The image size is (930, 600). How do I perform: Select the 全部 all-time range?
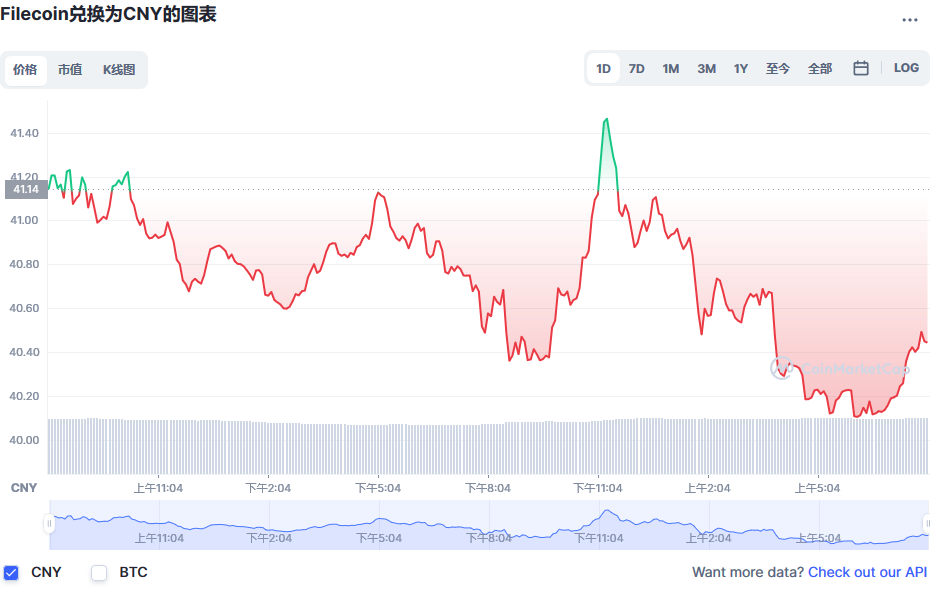point(820,69)
